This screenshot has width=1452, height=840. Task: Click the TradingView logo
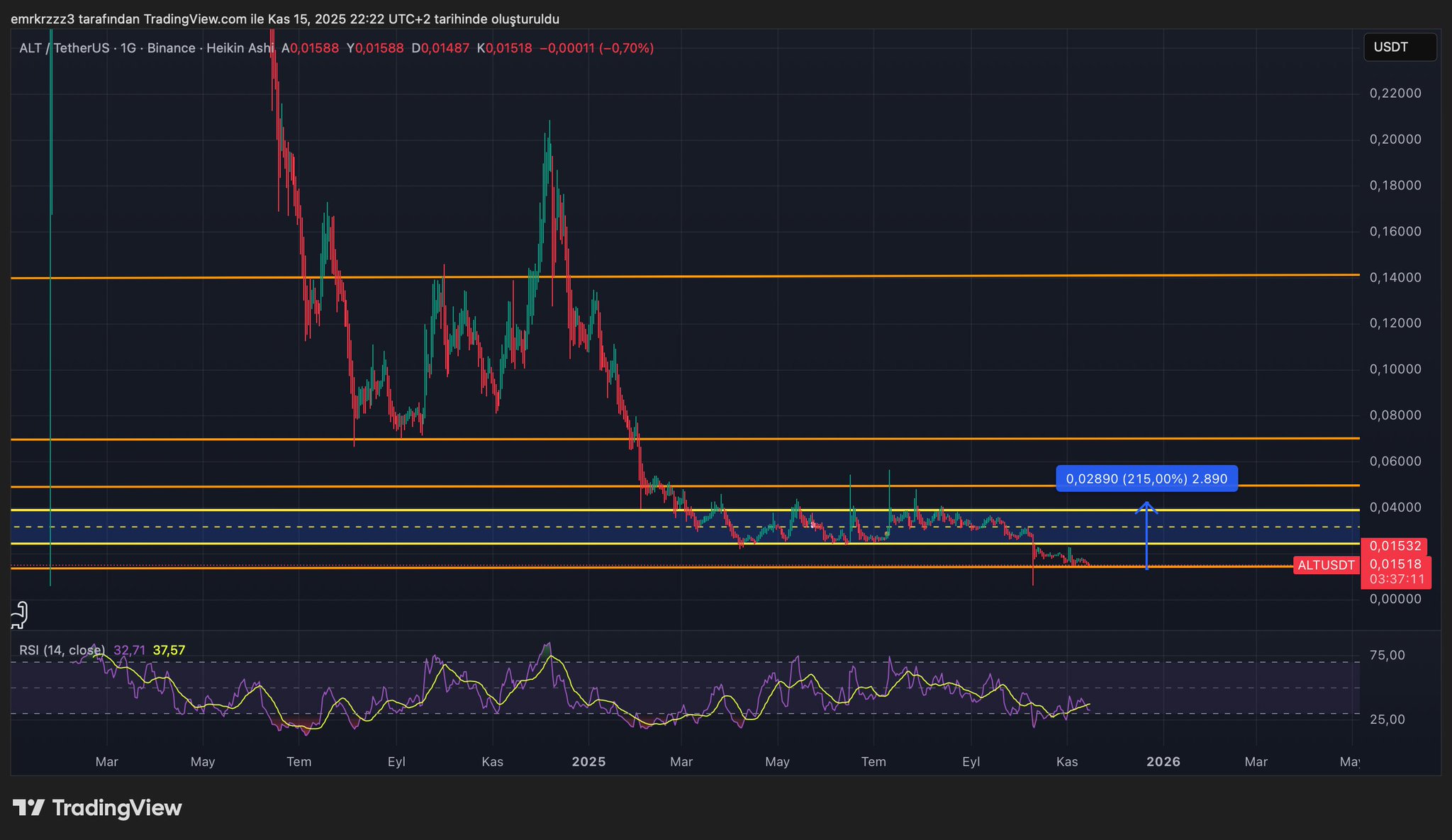[x=98, y=808]
